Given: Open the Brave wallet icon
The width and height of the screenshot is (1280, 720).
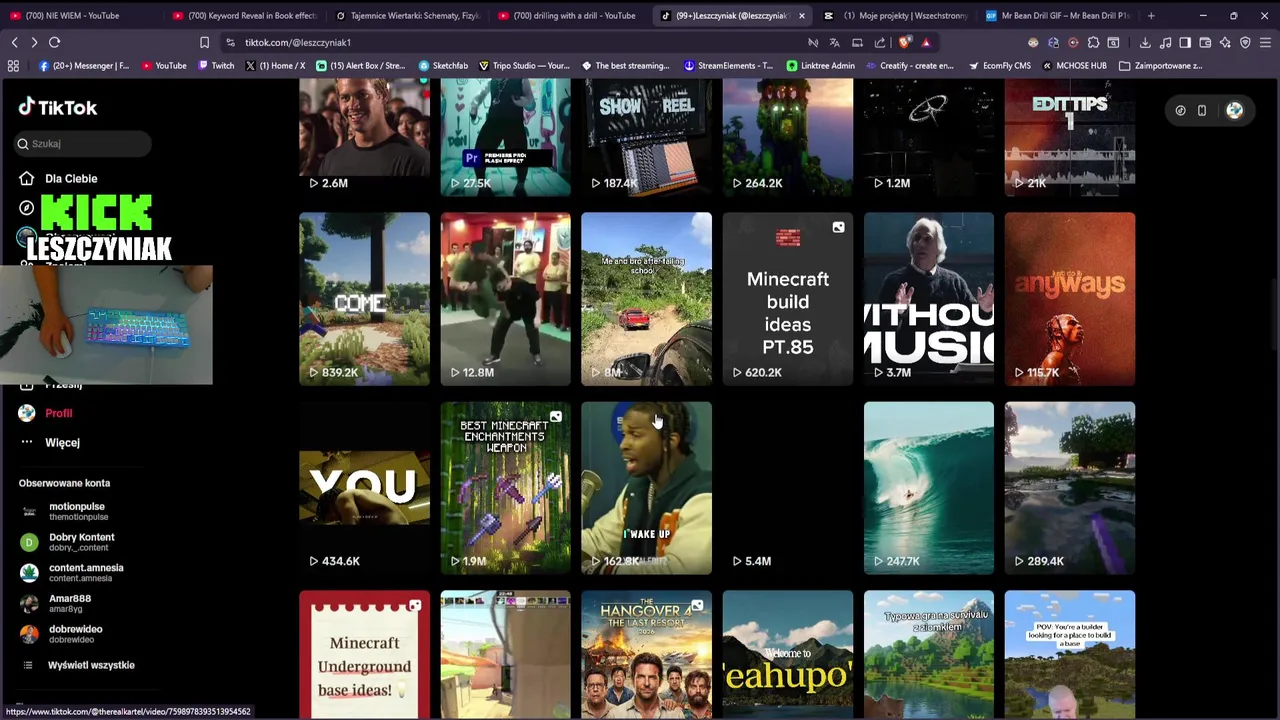Looking at the screenshot, I should (x=1205, y=42).
